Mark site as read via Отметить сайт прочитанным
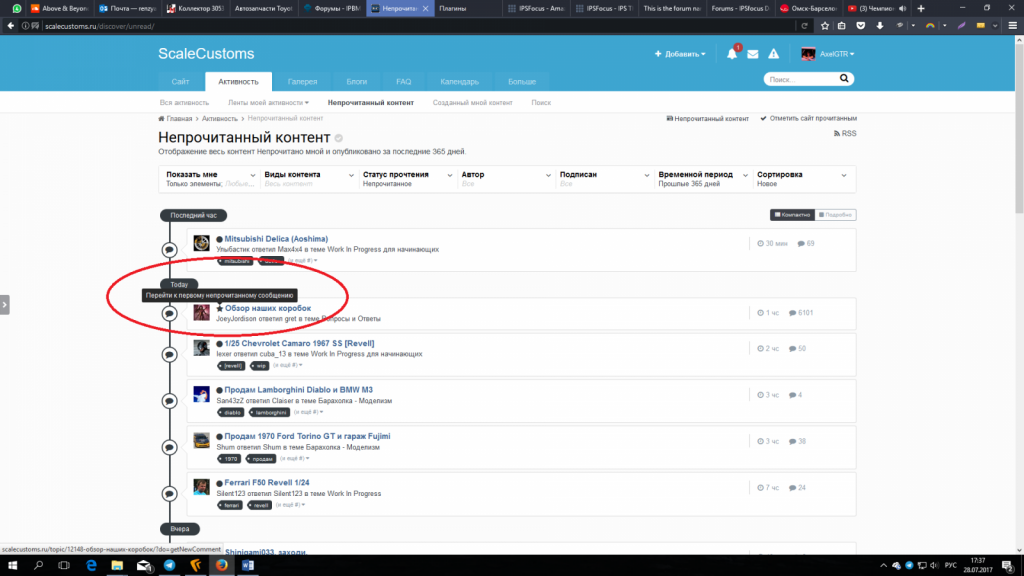 point(808,118)
